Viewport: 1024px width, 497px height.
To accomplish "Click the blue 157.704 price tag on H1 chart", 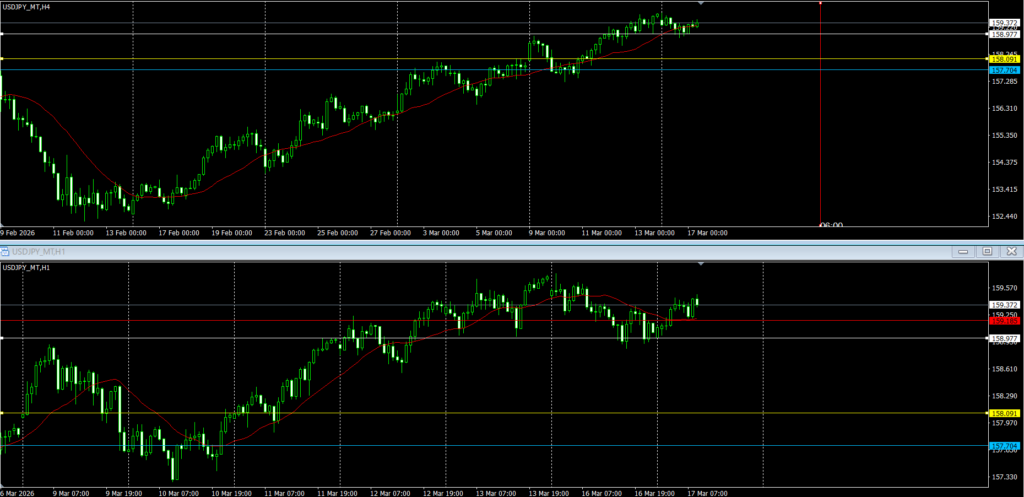I will [x=1003, y=445].
